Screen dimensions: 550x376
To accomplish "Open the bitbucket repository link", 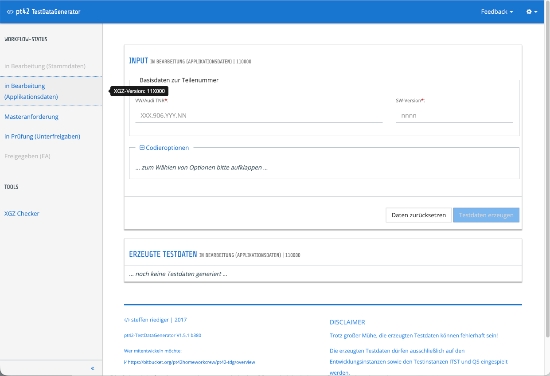I will tap(189, 362).
